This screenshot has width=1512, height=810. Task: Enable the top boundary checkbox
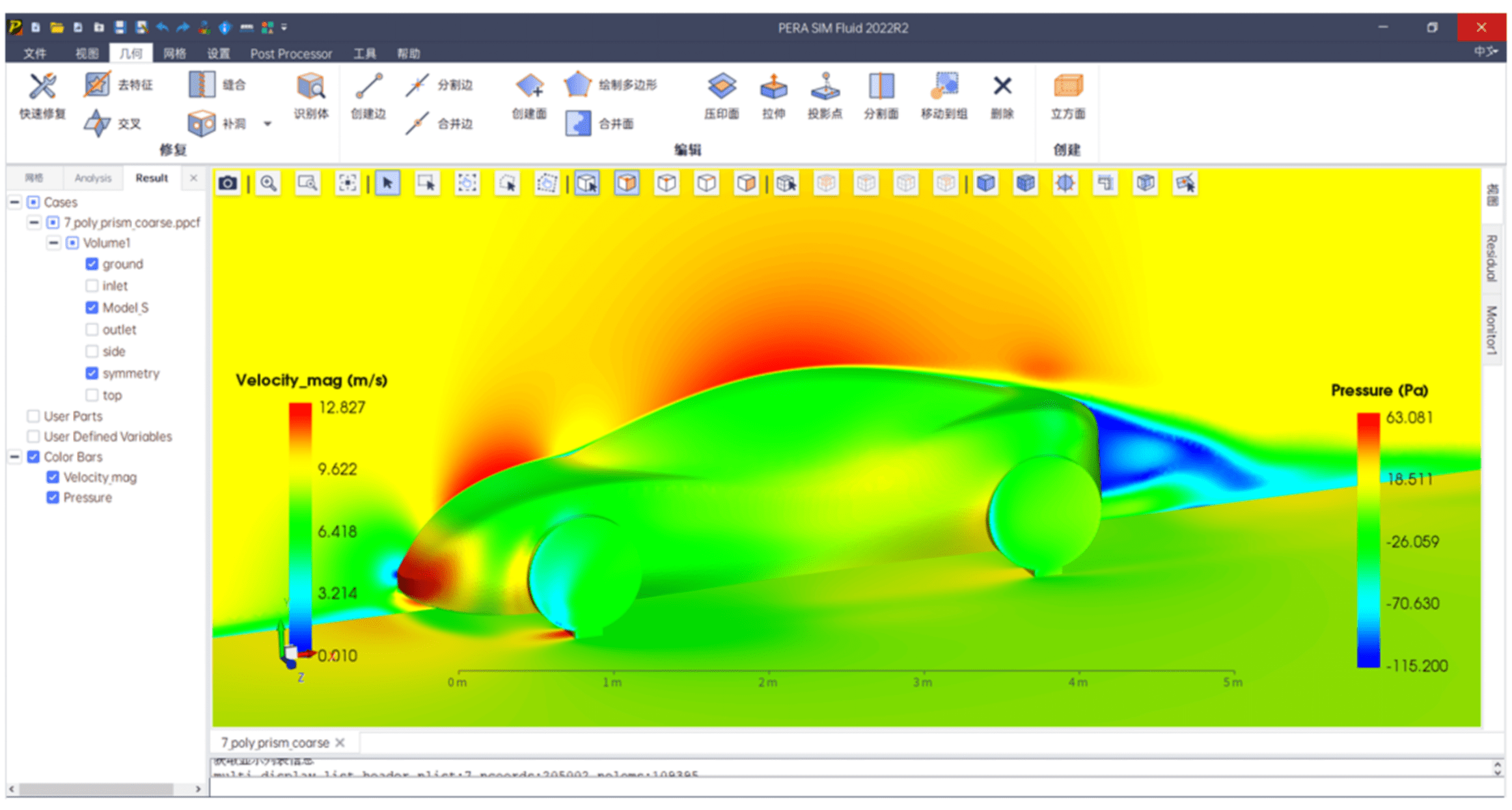pyautogui.click(x=92, y=395)
